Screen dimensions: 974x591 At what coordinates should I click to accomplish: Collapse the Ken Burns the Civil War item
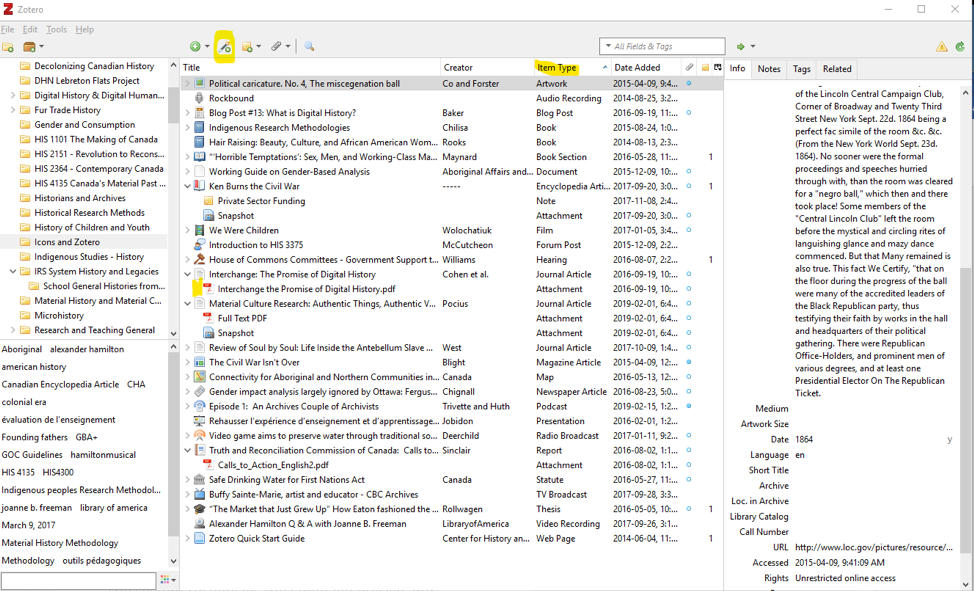click(187, 186)
